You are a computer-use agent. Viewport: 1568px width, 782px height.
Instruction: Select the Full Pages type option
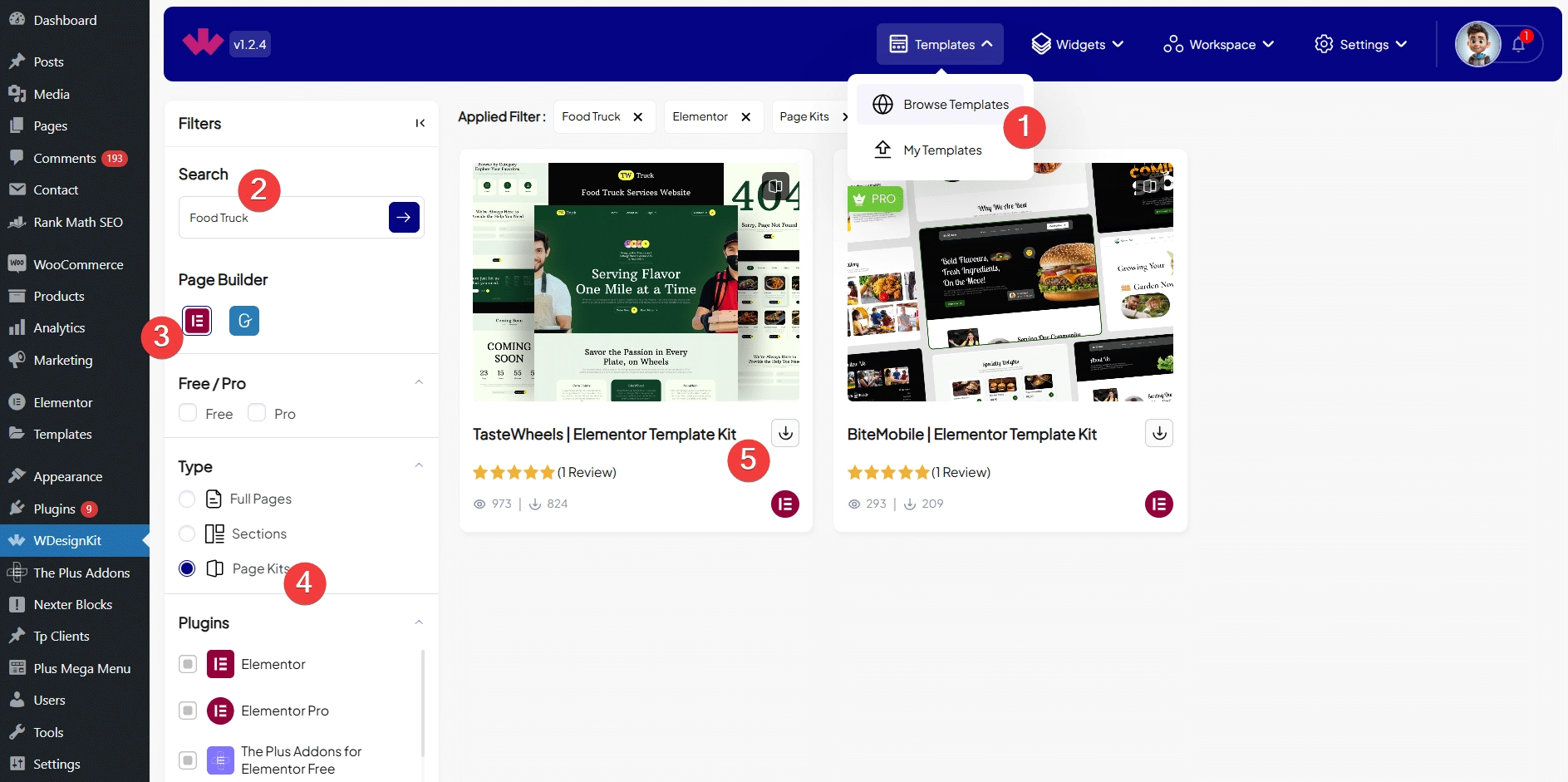pos(188,499)
